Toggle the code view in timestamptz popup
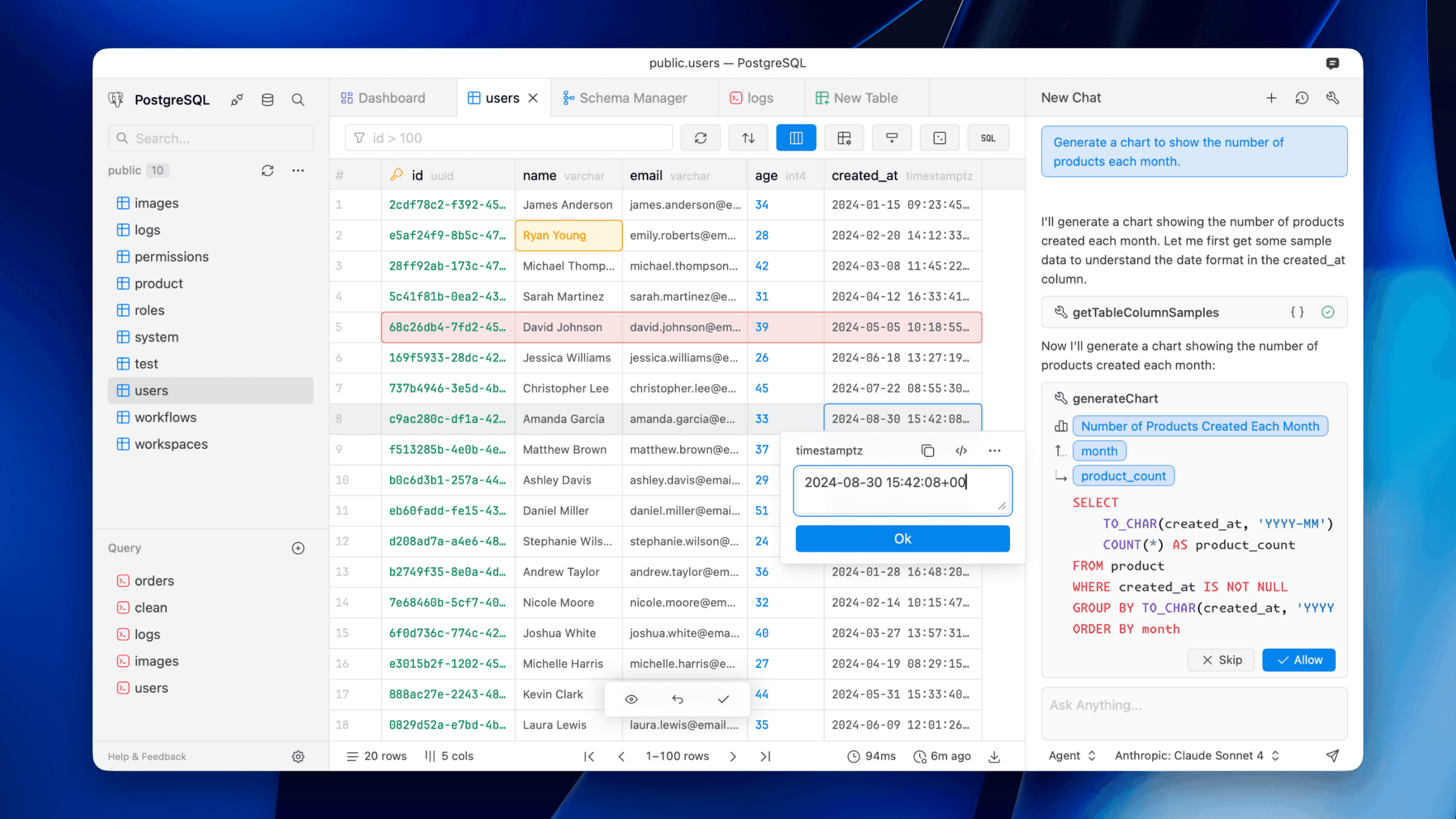The height and width of the screenshot is (819, 1456). (x=961, y=451)
